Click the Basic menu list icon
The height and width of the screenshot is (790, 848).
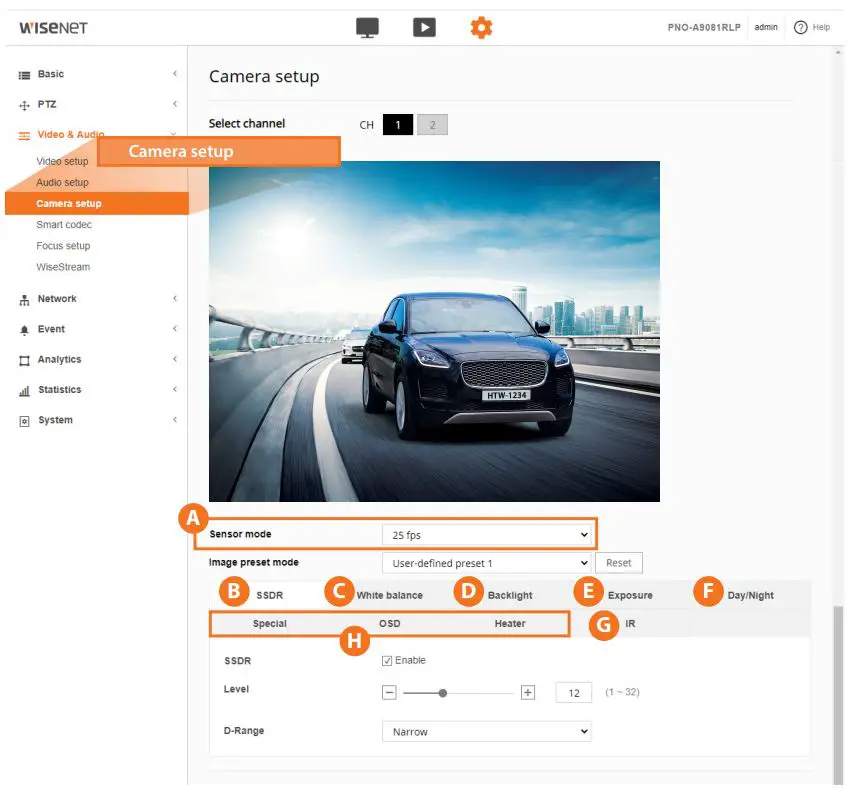point(24,75)
